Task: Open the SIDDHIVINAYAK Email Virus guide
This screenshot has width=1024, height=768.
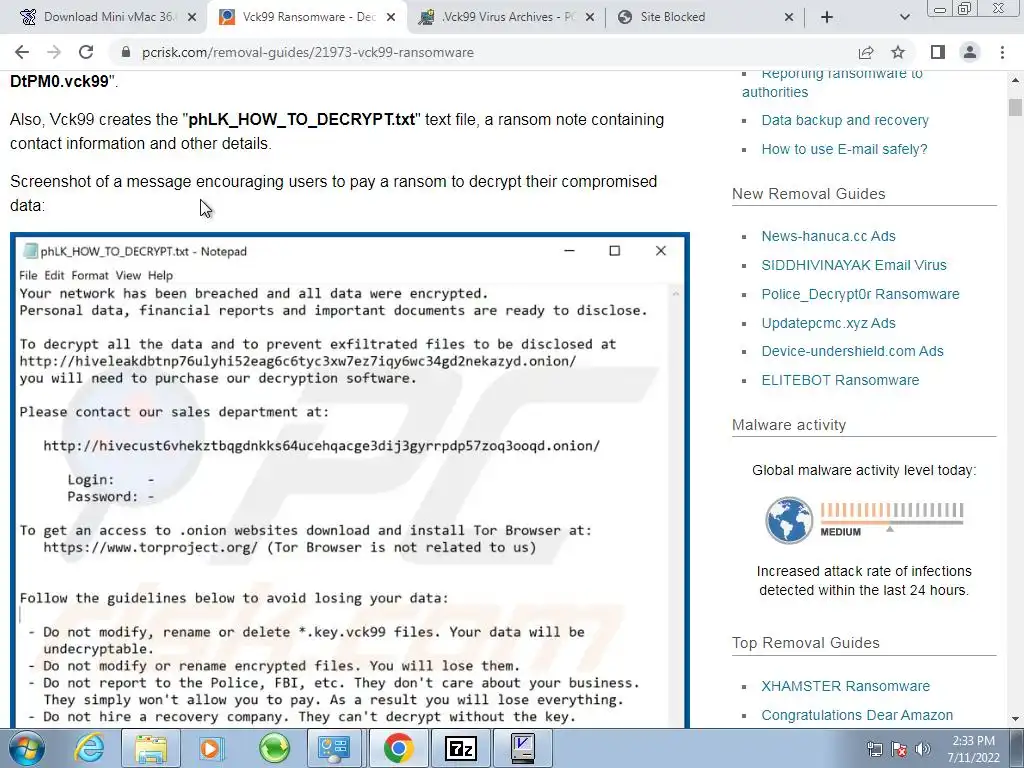Action: [854, 265]
